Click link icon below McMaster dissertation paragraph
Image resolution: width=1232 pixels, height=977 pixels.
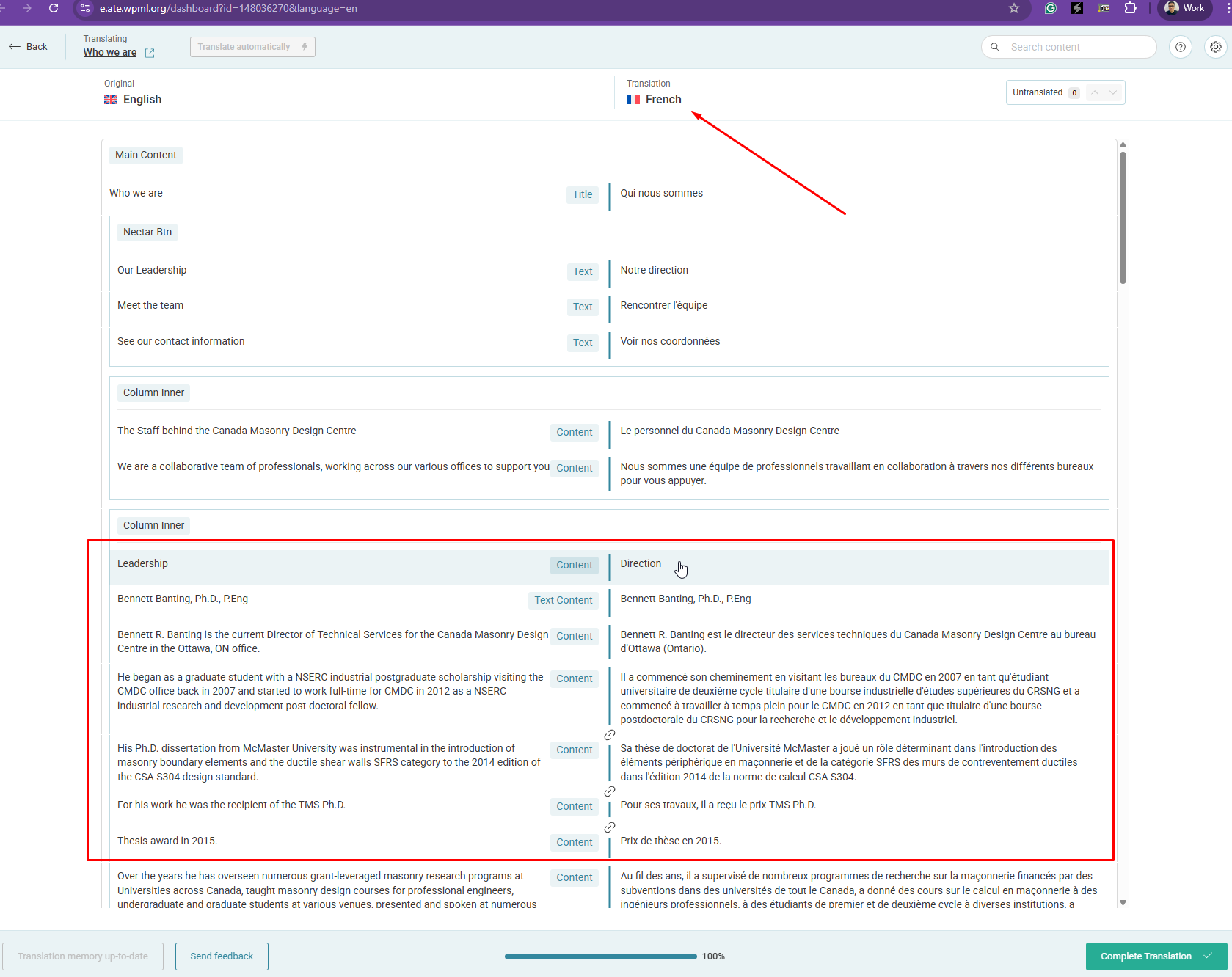[610, 791]
